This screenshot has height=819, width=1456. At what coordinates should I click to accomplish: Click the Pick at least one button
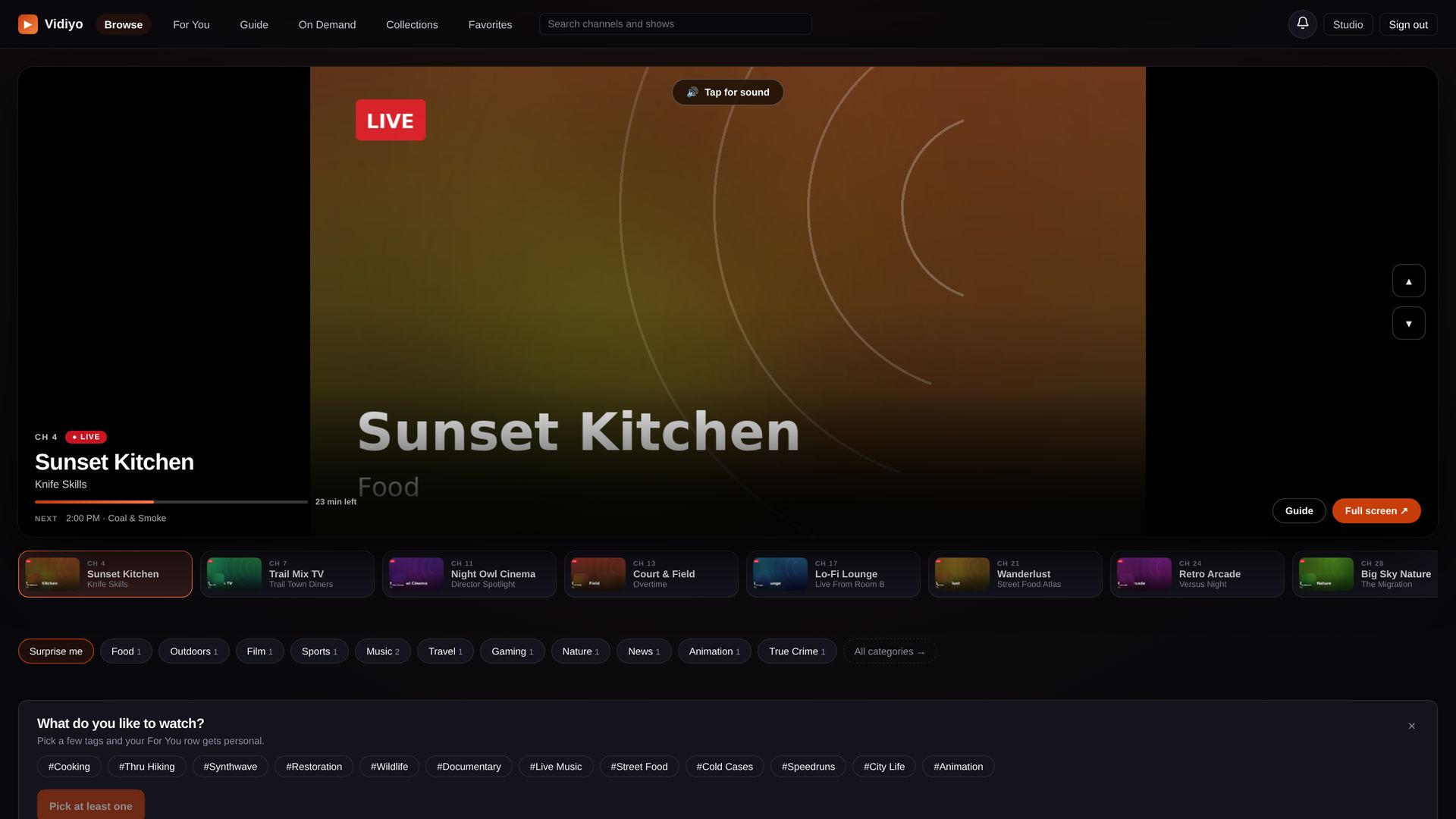click(91, 805)
